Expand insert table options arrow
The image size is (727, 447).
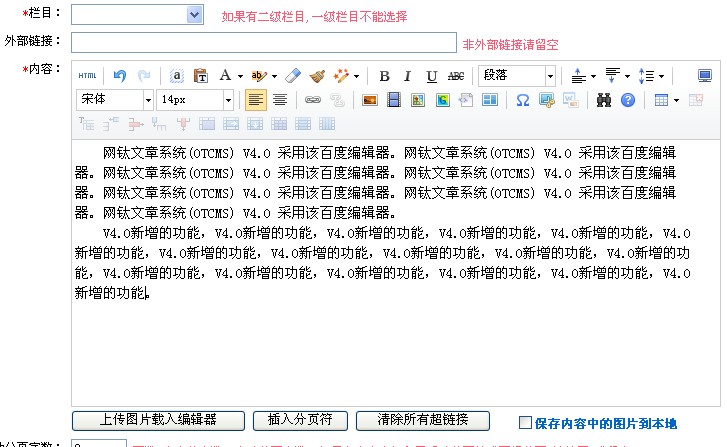pyautogui.click(x=676, y=100)
